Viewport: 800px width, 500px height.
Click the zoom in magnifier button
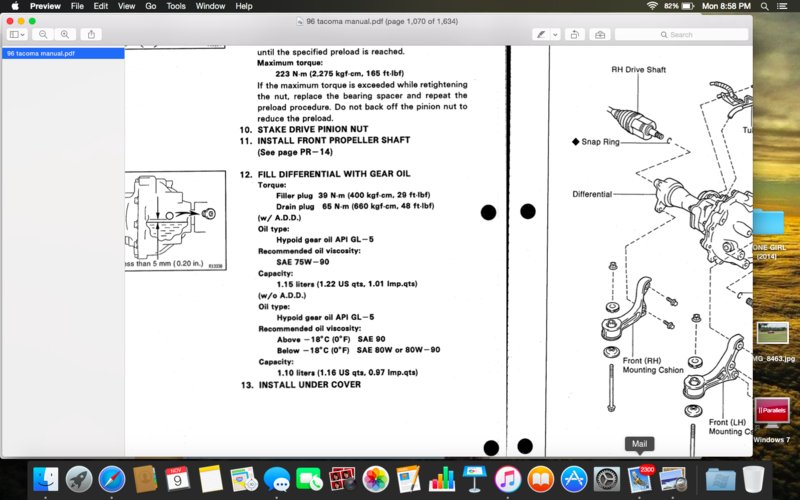(65, 34)
